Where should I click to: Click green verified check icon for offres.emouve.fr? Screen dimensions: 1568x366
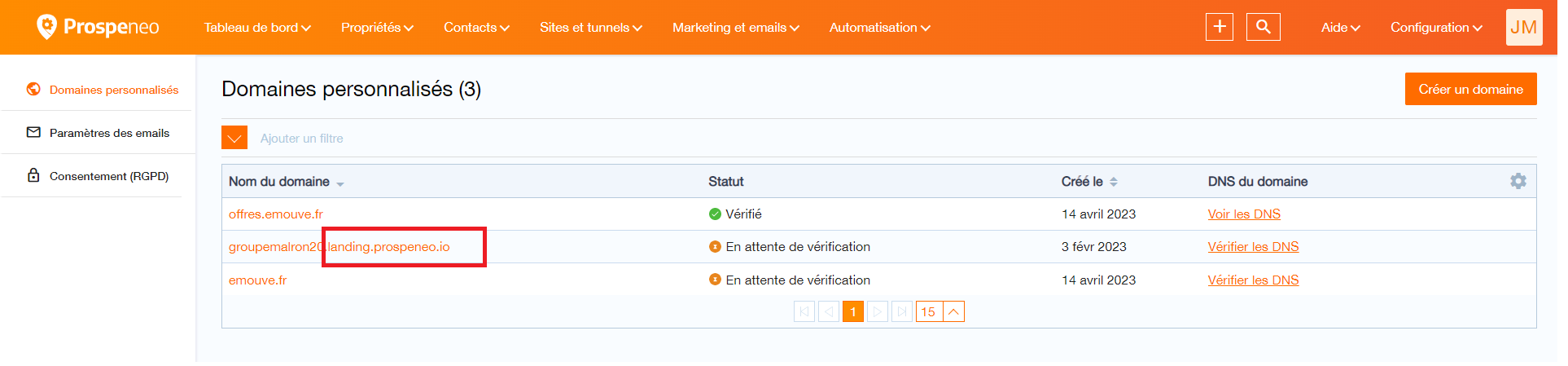(715, 214)
